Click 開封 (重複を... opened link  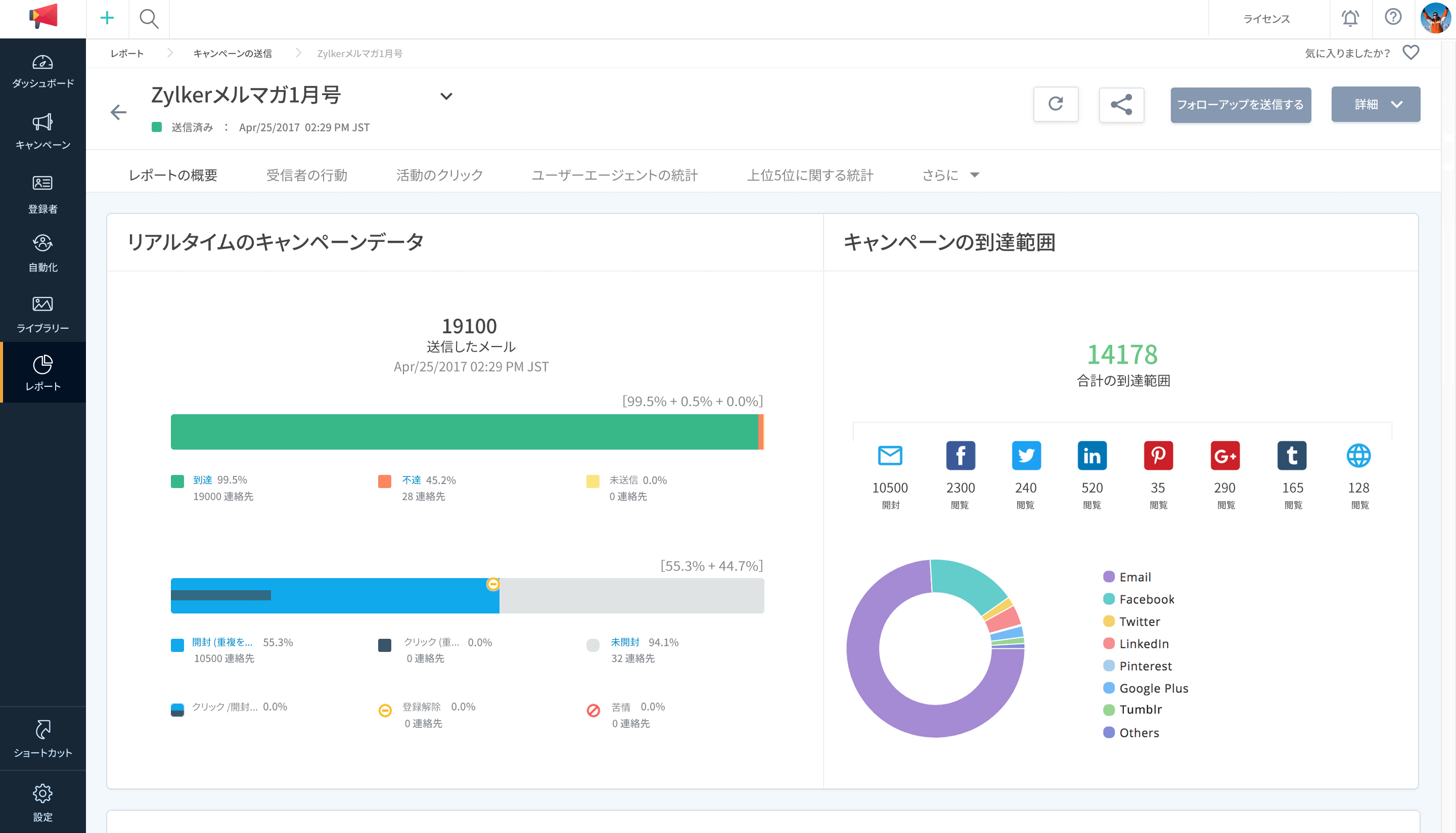click(222, 642)
